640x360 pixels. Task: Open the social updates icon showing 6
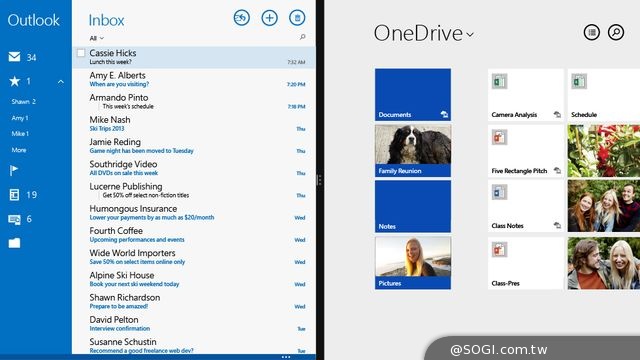pyautogui.click(x=14, y=220)
